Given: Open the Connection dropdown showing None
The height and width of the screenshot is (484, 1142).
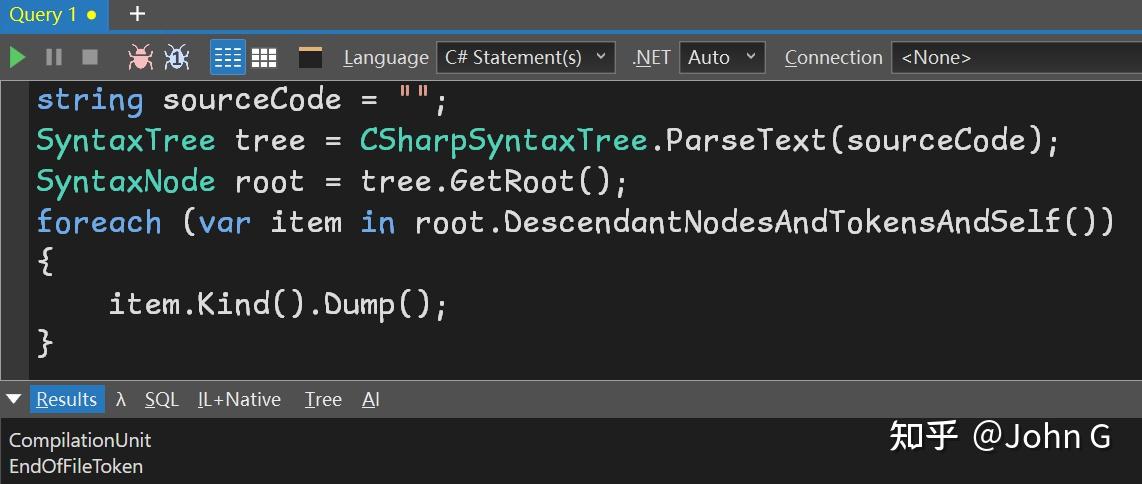Looking at the screenshot, I should click(x=1015, y=57).
